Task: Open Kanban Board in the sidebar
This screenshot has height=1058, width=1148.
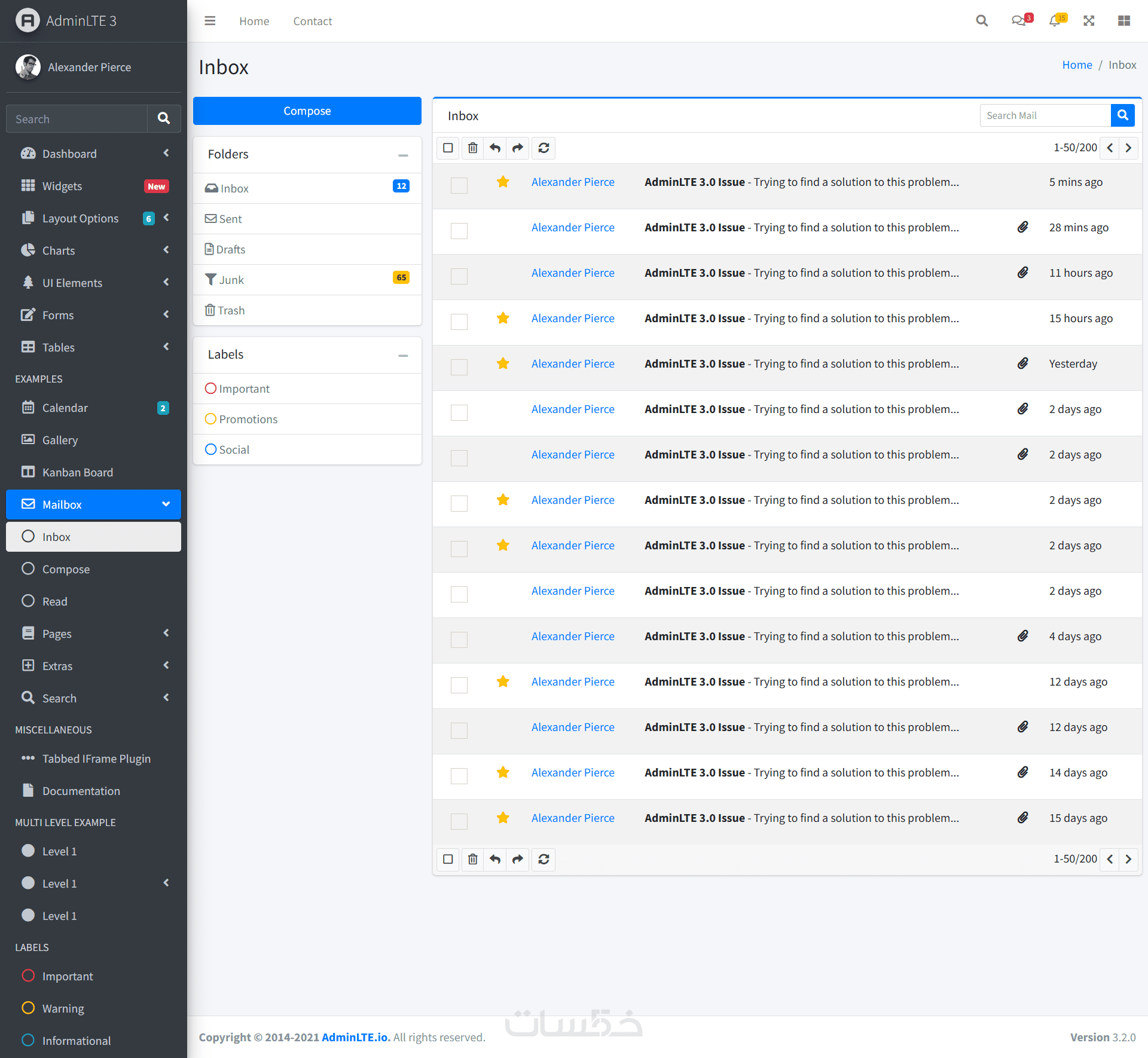Action: [78, 472]
